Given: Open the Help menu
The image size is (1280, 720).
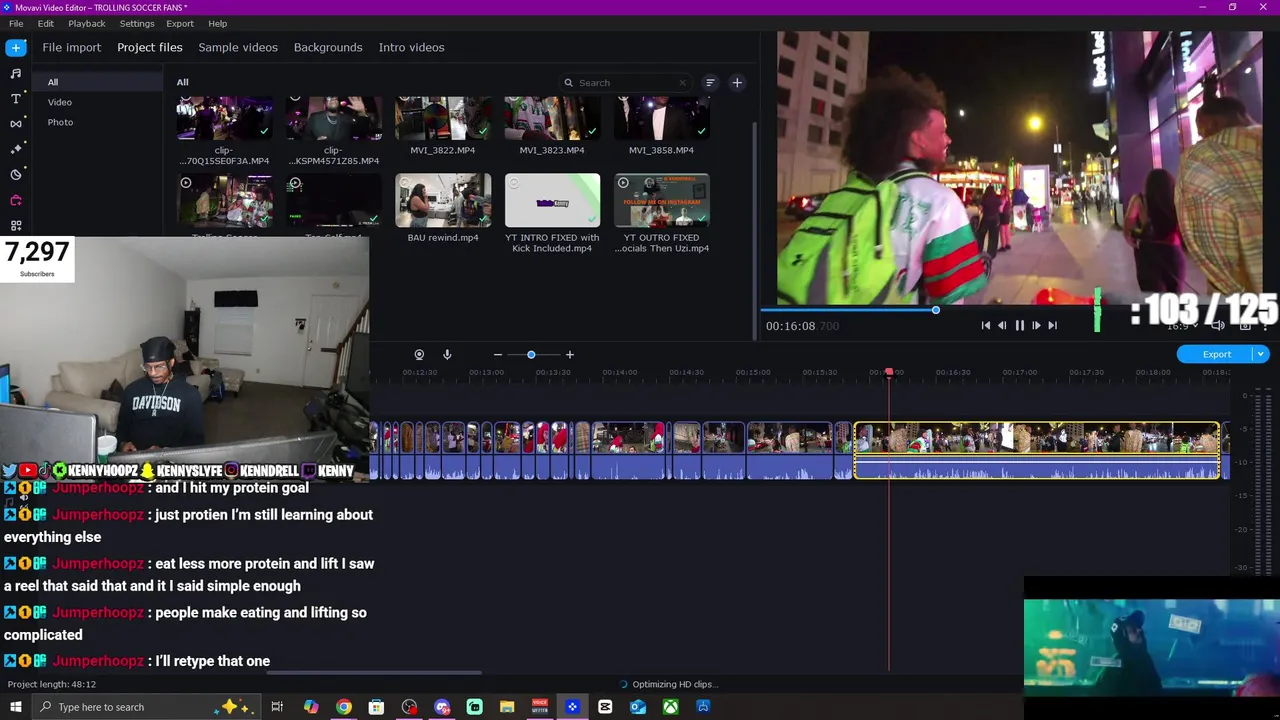Looking at the screenshot, I should (218, 23).
